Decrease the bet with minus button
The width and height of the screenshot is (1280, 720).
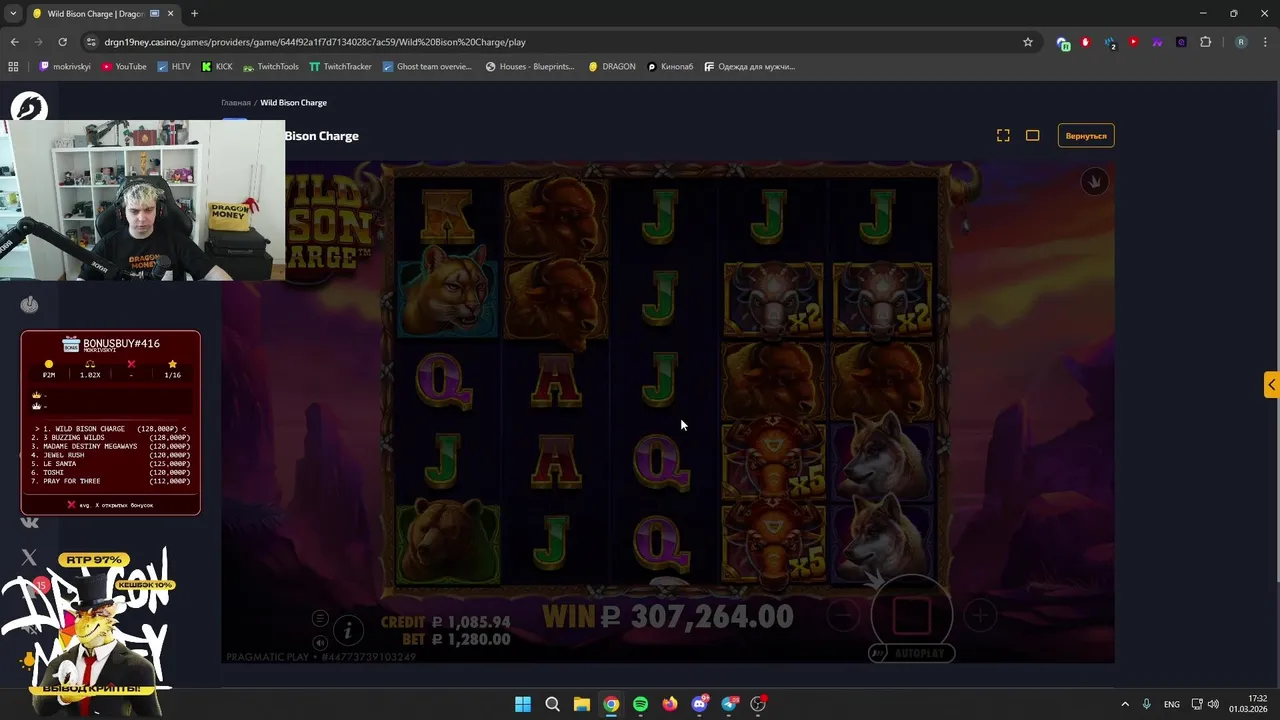pyautogui.click(x=843, y=616)
